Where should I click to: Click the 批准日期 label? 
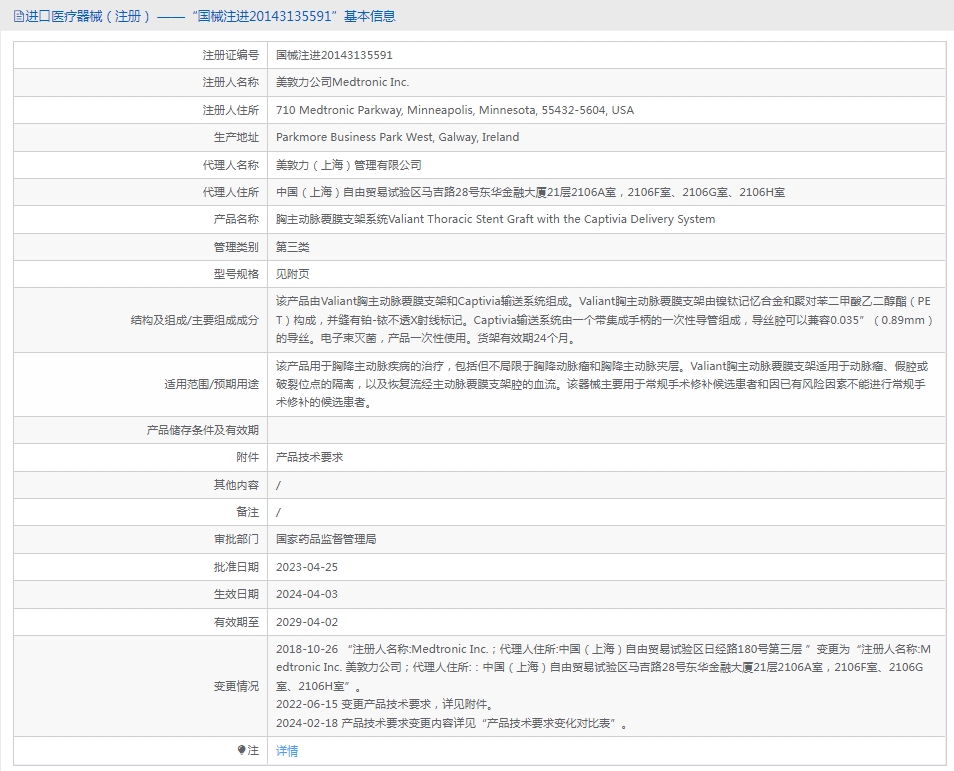[236, 567]
